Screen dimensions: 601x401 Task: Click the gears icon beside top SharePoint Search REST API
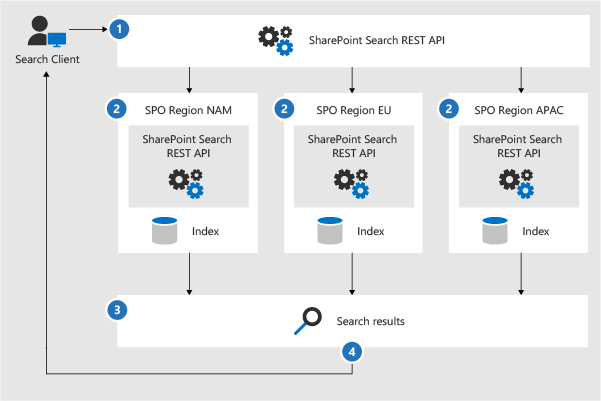(x=276, y=38)
